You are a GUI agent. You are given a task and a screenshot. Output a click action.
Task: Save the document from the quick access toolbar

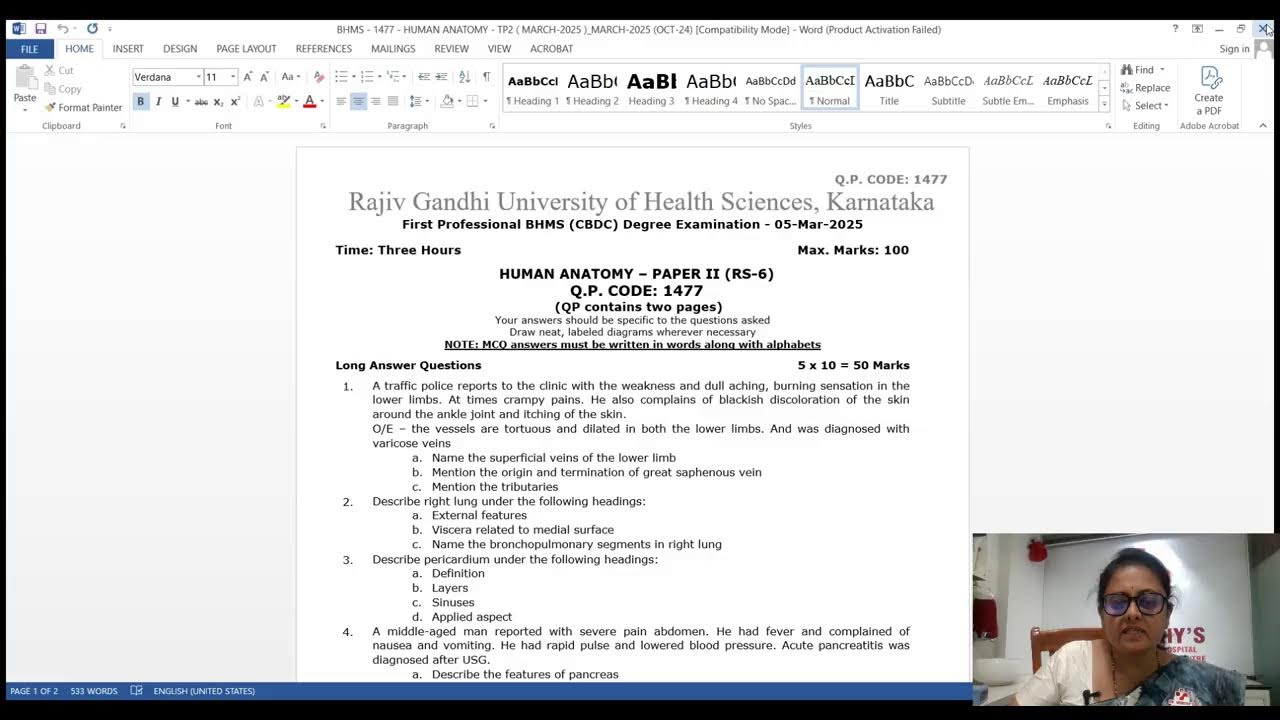[40, 29]
